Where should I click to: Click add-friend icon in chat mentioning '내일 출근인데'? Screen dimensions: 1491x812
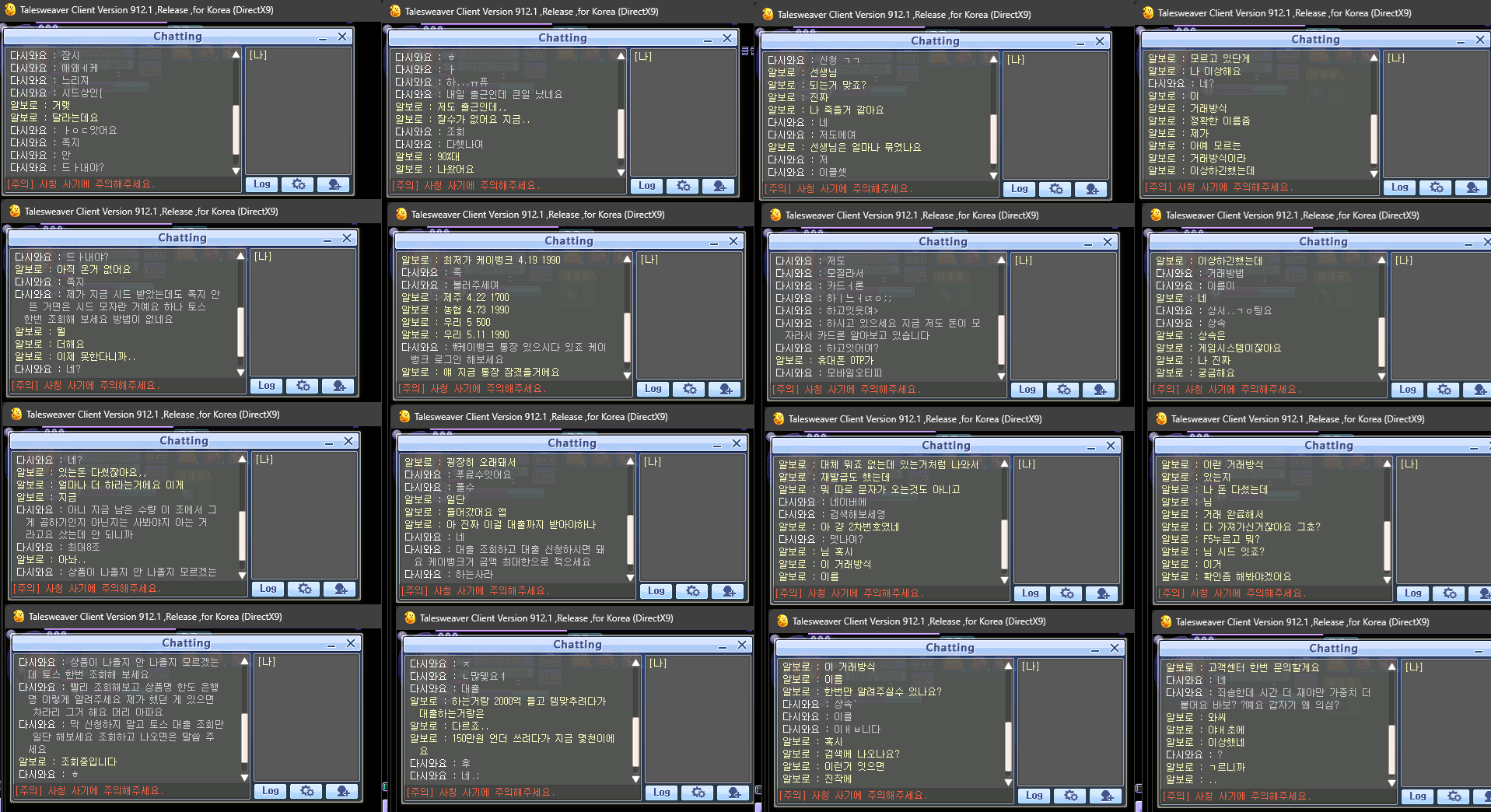pyautogui.click(x=719, y=186)
